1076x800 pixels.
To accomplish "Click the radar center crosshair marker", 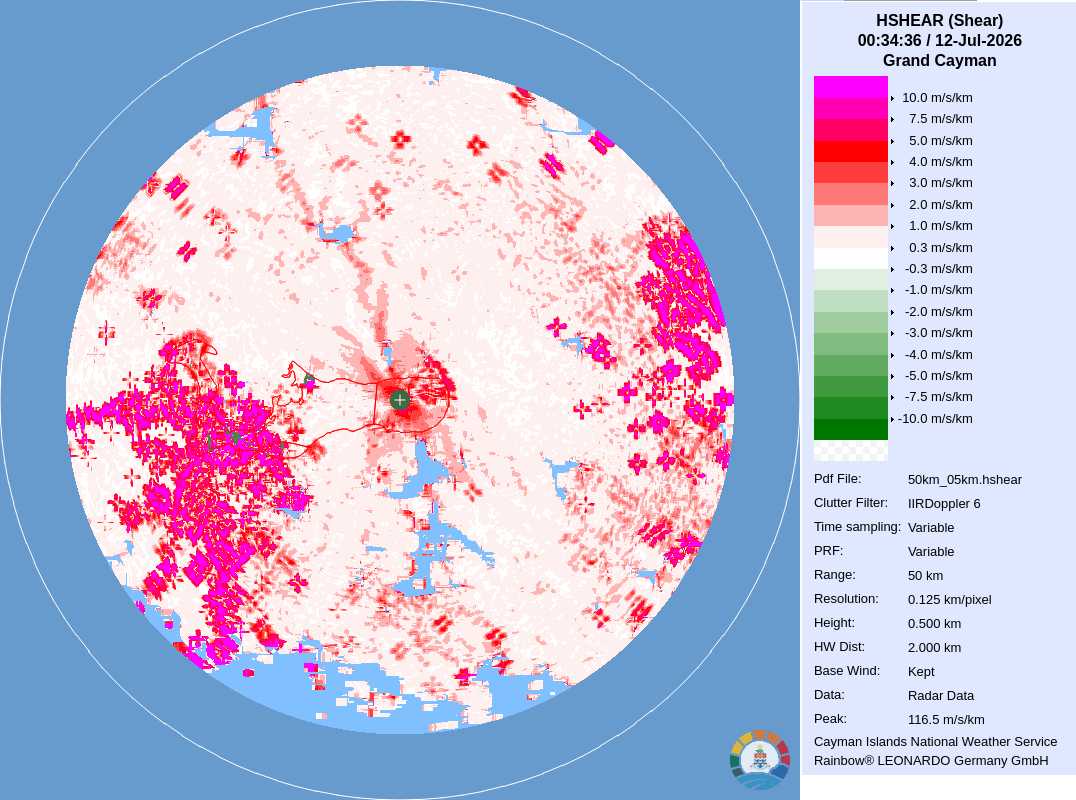I will 400,399.
